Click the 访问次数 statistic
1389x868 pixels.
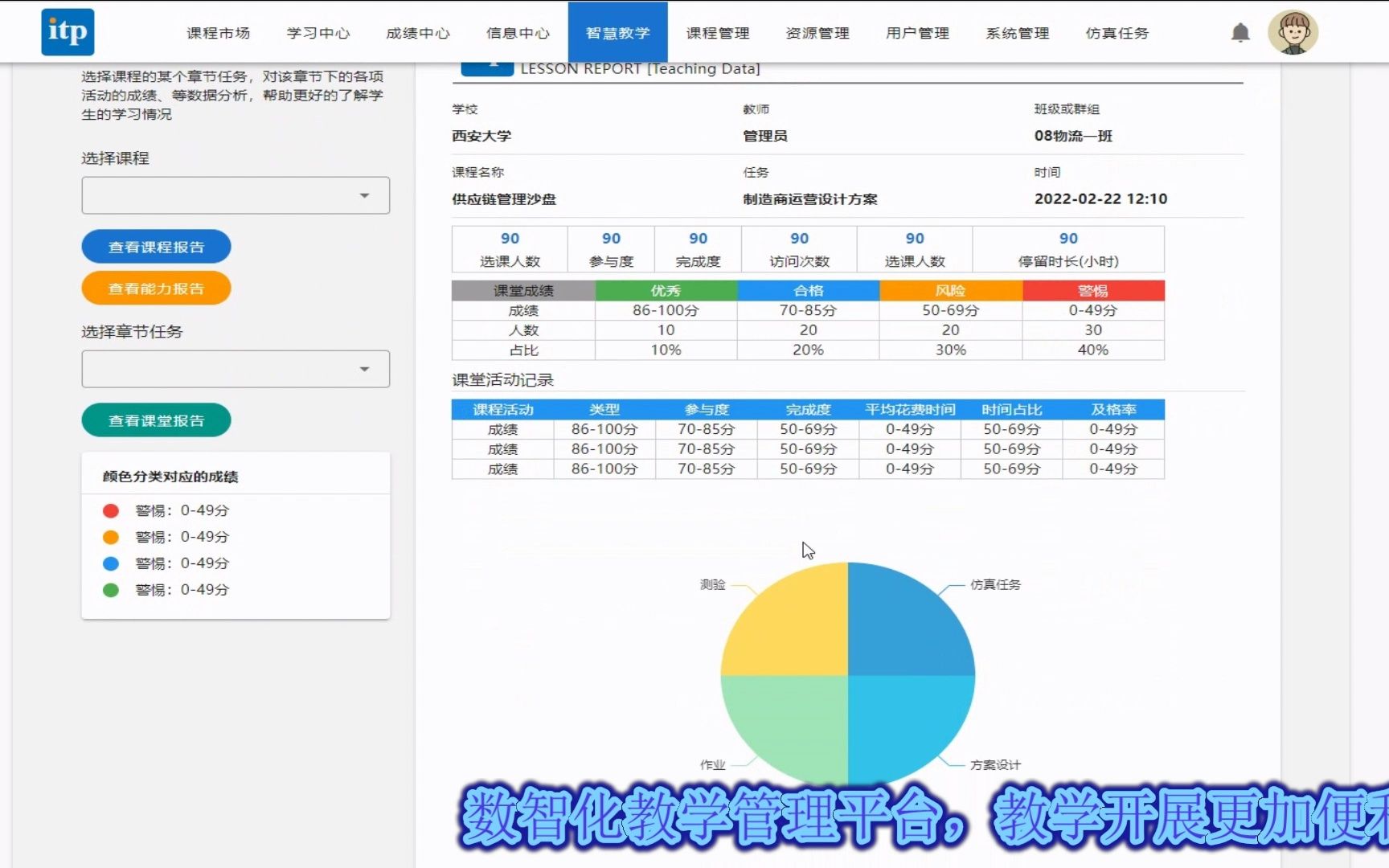click(x=799, y=250)
